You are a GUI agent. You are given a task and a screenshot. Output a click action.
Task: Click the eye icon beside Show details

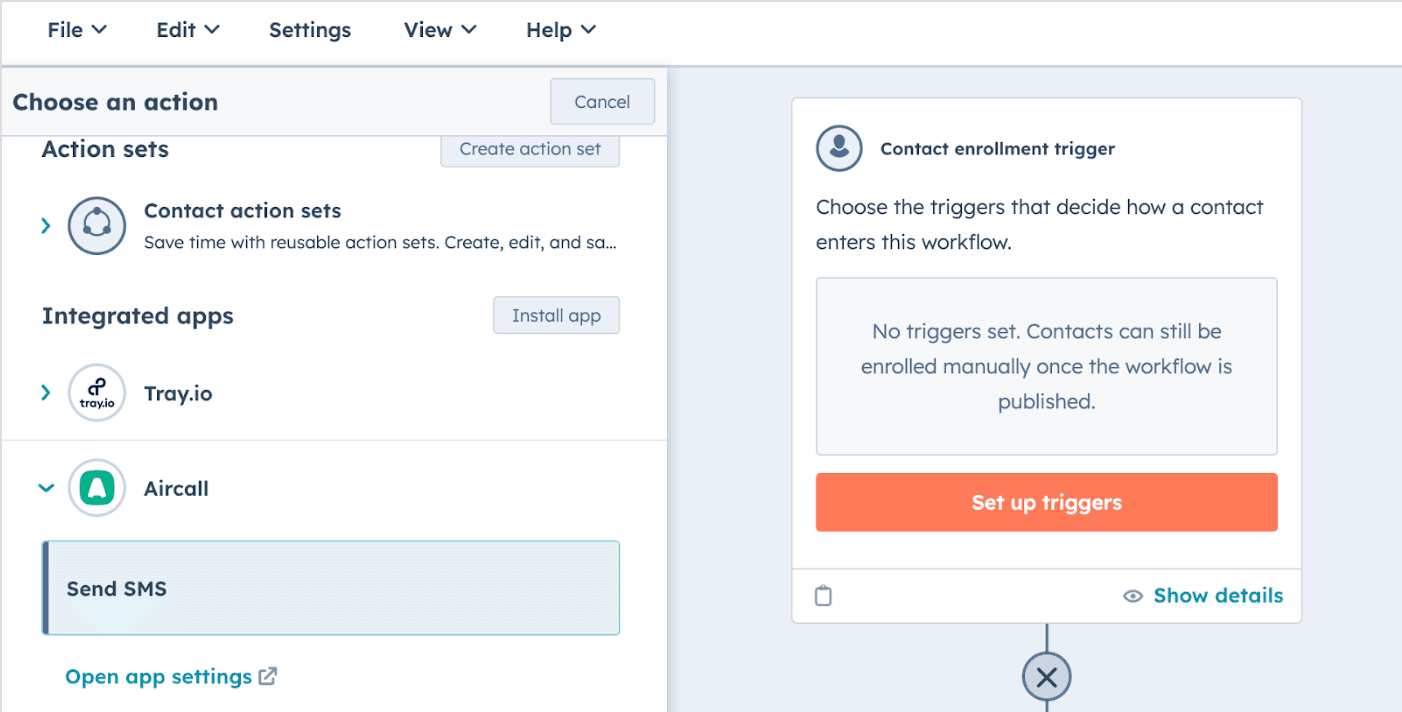[x=1133, y=596]
